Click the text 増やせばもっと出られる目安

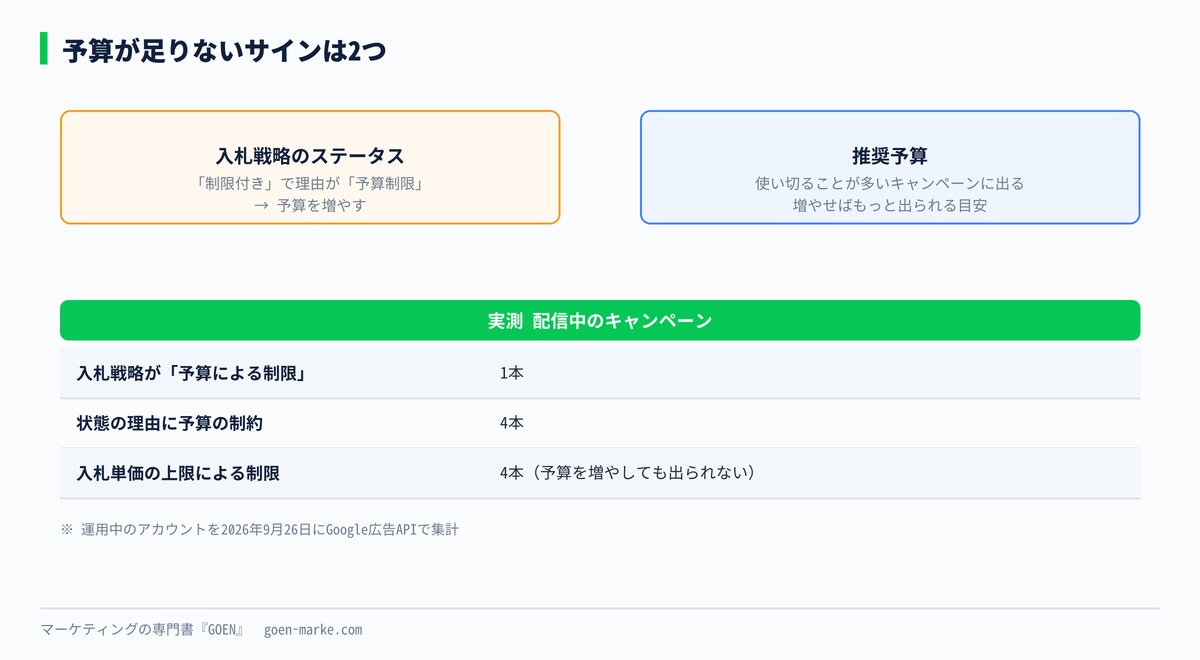890,206
